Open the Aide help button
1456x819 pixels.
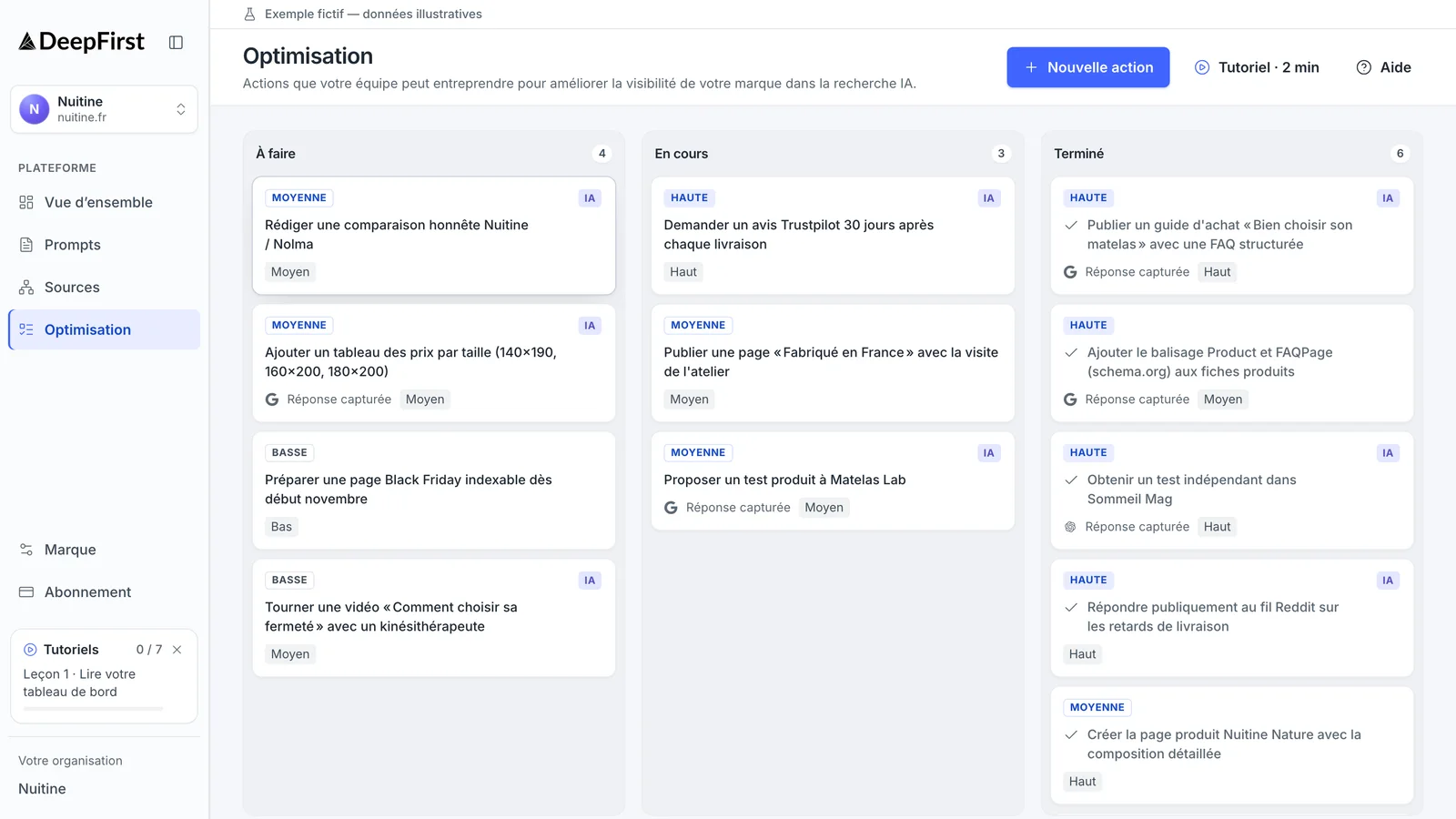click(1383, 67)
